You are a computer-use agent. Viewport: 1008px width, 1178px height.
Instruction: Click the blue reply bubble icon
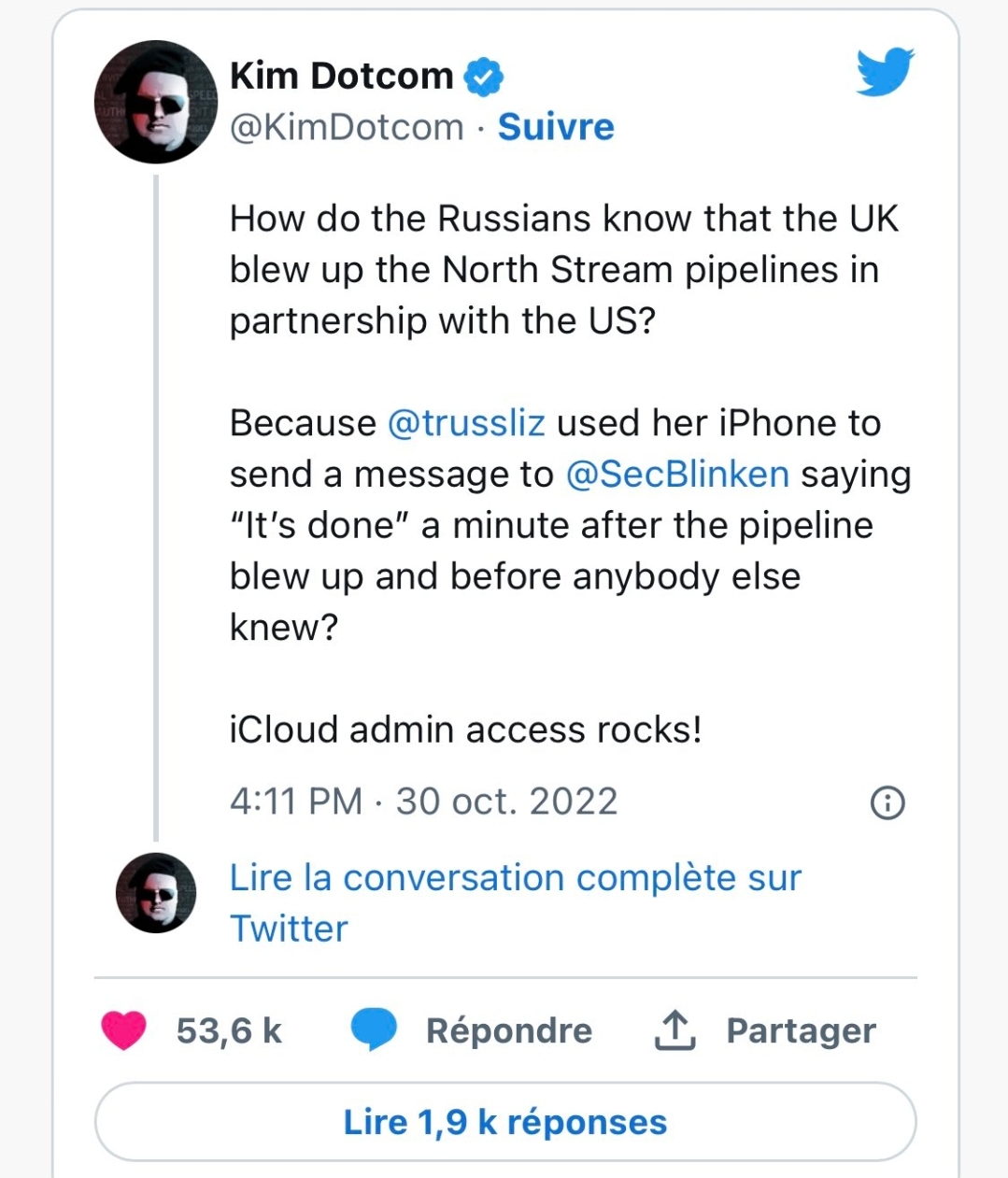(x=374, y=1030)
